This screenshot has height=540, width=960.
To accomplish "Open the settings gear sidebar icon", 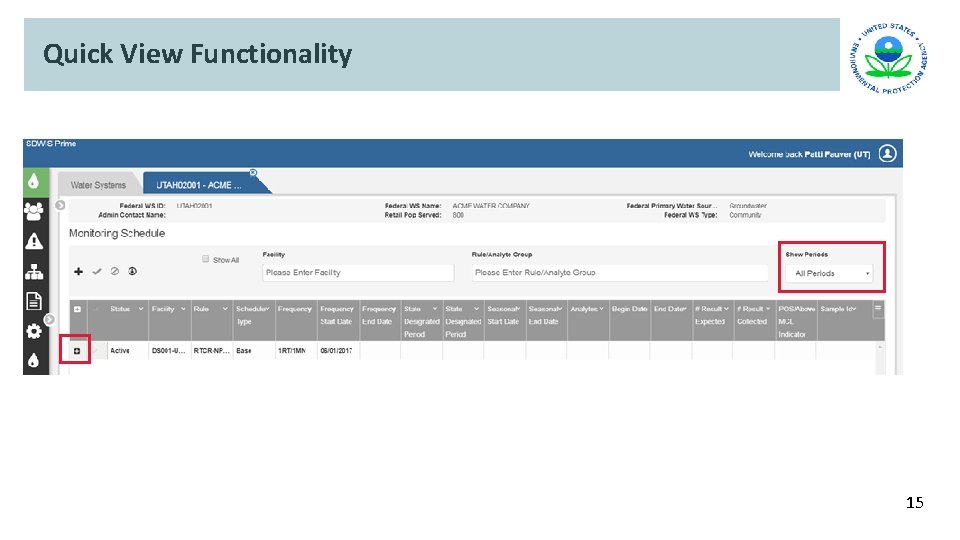I will click(34, 331).
